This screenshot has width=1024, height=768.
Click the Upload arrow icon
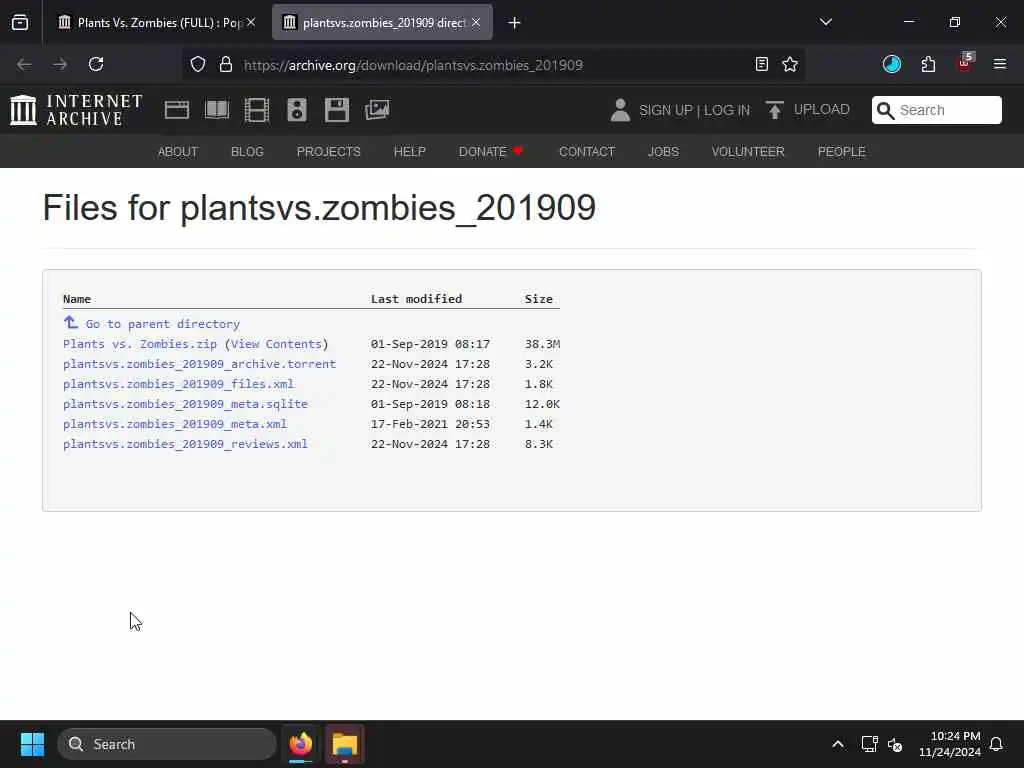coord(775,110)
